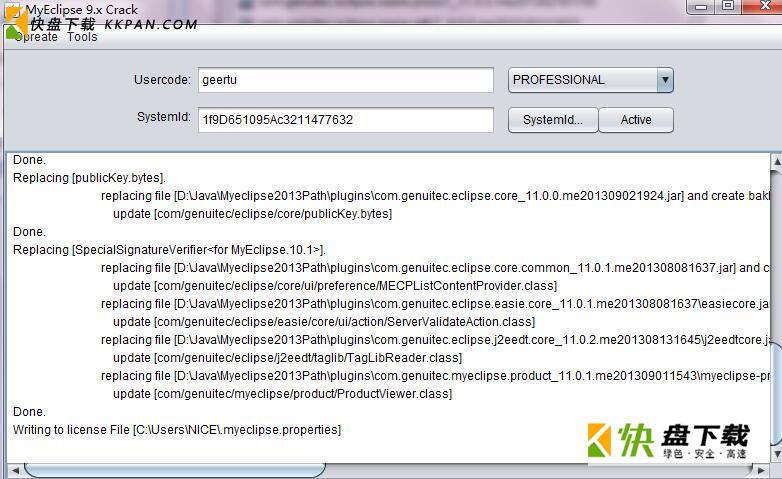Viewport: 782px width, 479px height.
Task: Focus the SystemId text field
Action: 346,120
